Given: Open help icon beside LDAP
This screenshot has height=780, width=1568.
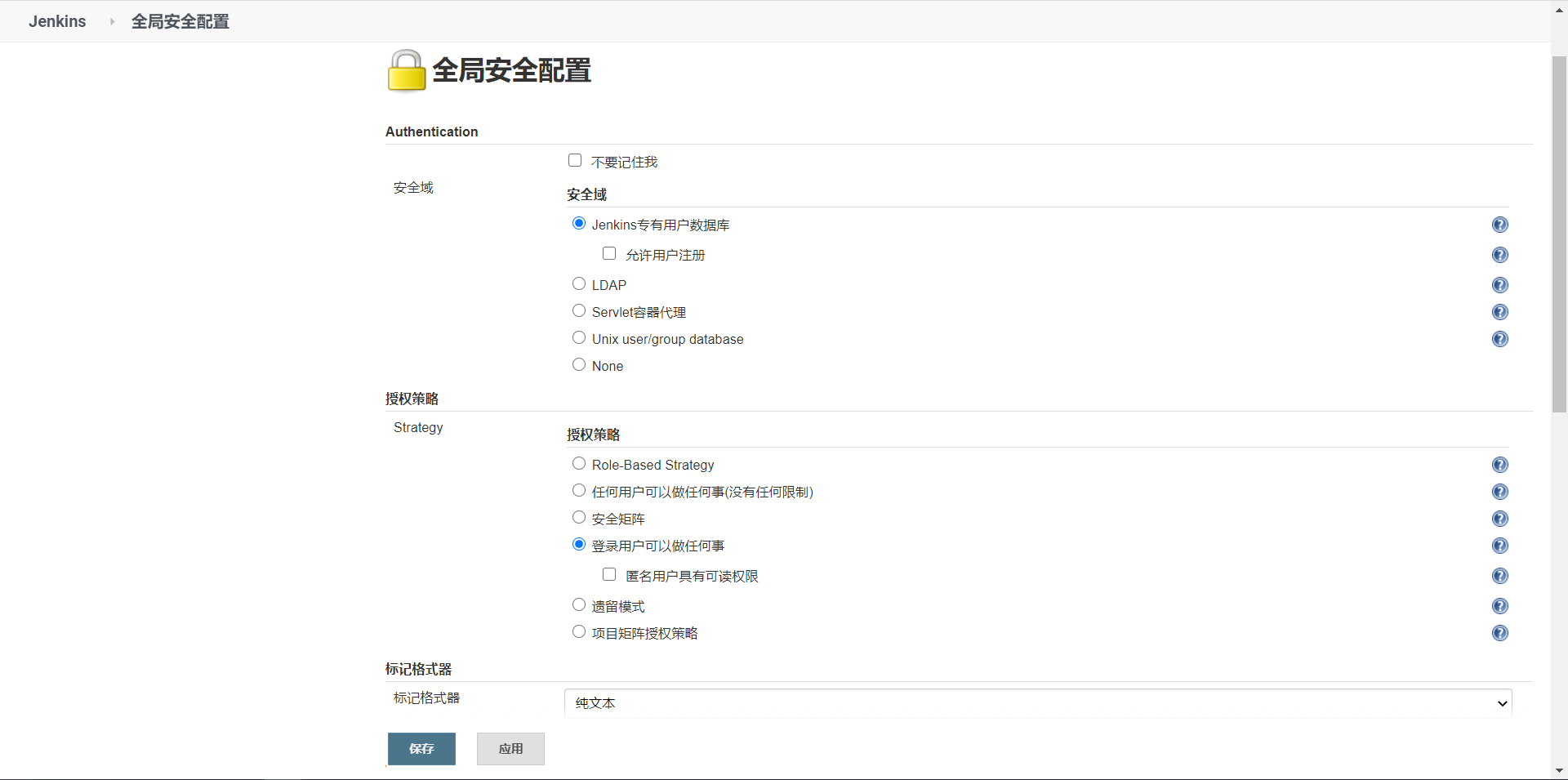Looking at the screenshot, I should tap(1499, 285).
